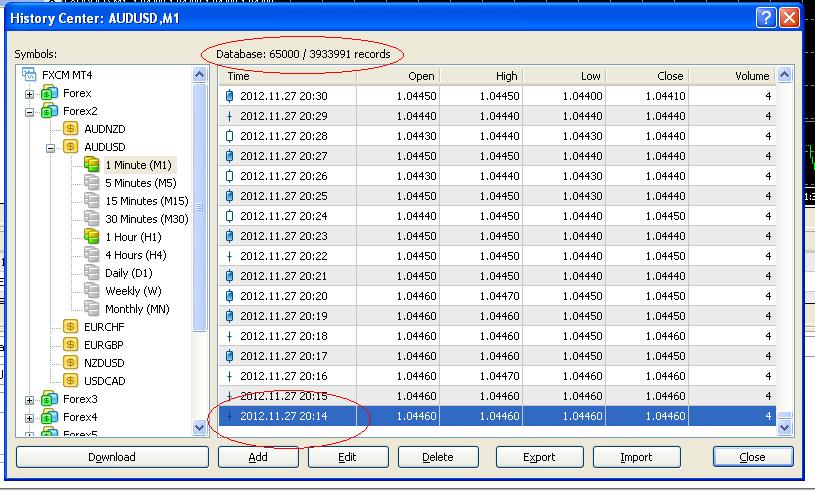815x491 pixels.
Task: Select the Monthly (MN) timeframe
Action: 137,309
